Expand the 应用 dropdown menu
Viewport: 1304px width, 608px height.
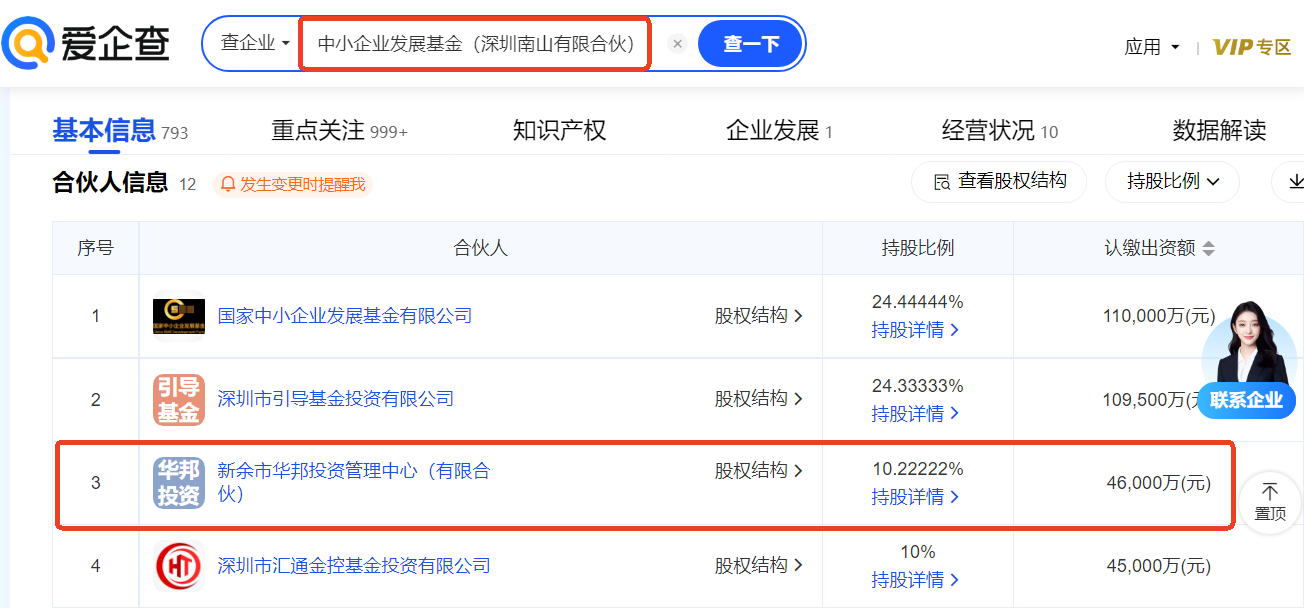[x=1152, y=47]
